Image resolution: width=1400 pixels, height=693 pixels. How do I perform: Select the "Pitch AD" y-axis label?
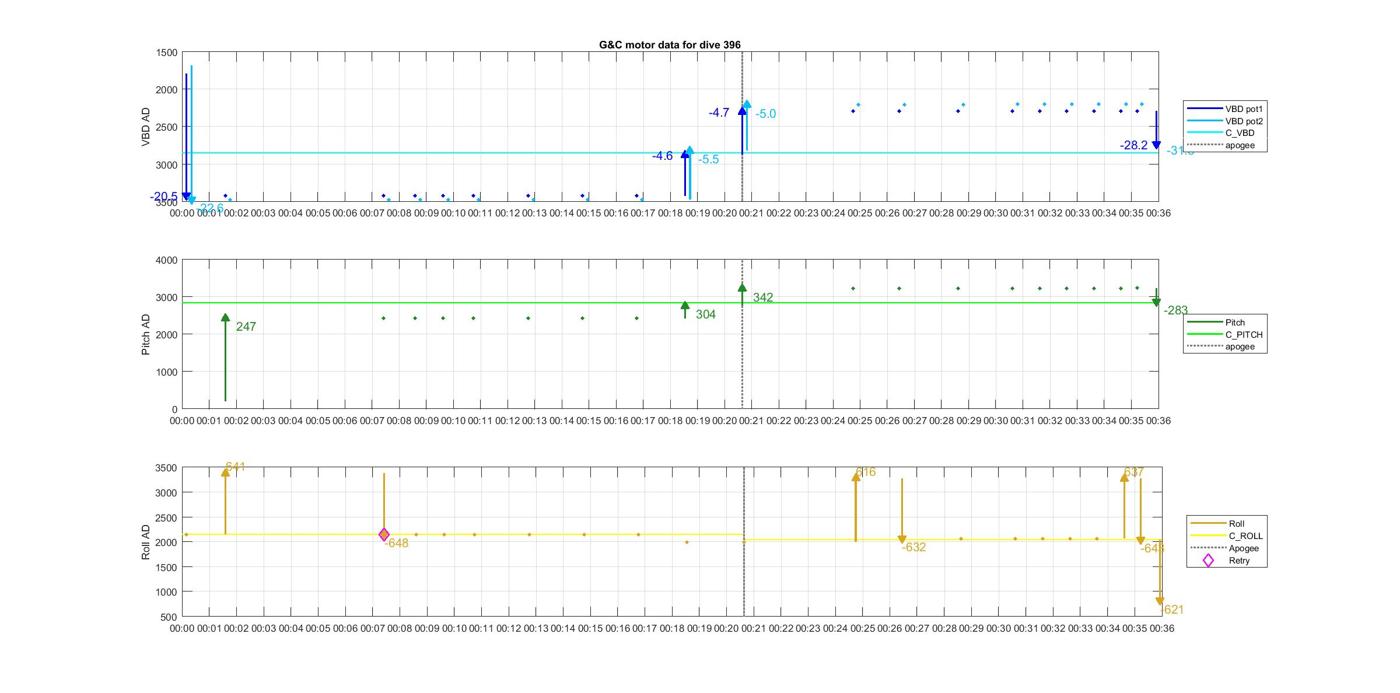pyautogui.click(x=146, y=334)
